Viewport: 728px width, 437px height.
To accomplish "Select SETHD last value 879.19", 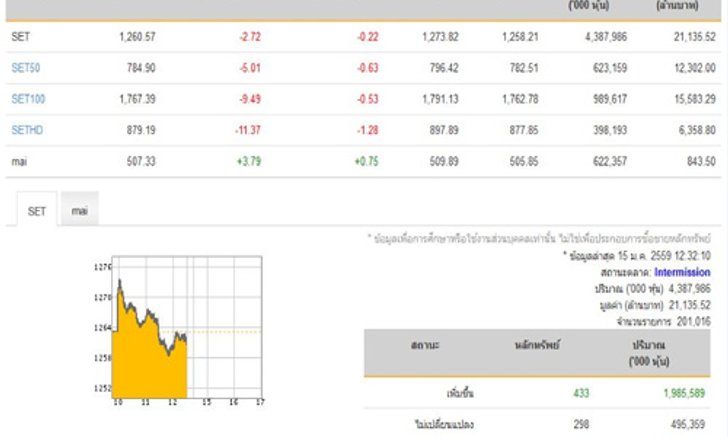I will click(141, 130).
